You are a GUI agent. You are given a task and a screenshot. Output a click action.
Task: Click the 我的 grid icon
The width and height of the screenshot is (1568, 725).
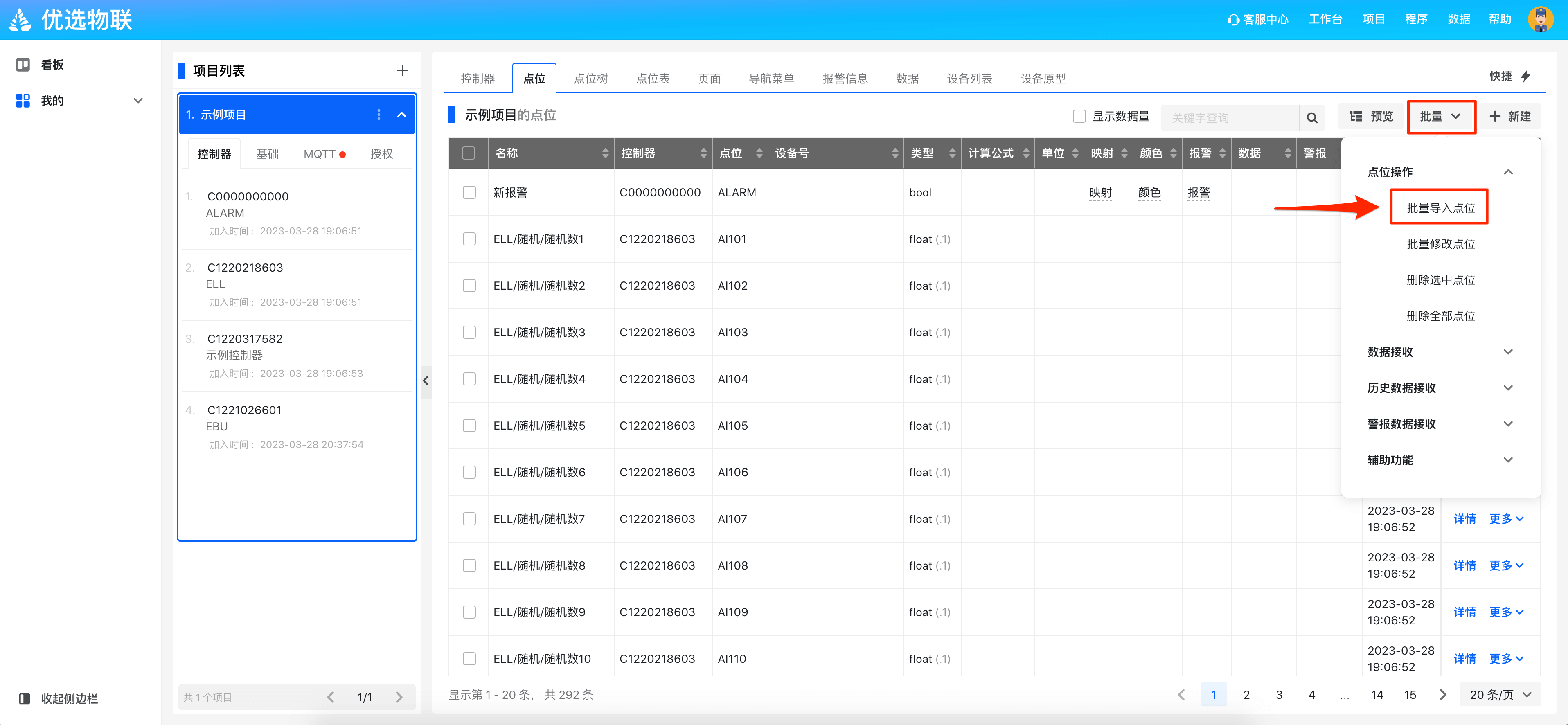pos(23,100)
